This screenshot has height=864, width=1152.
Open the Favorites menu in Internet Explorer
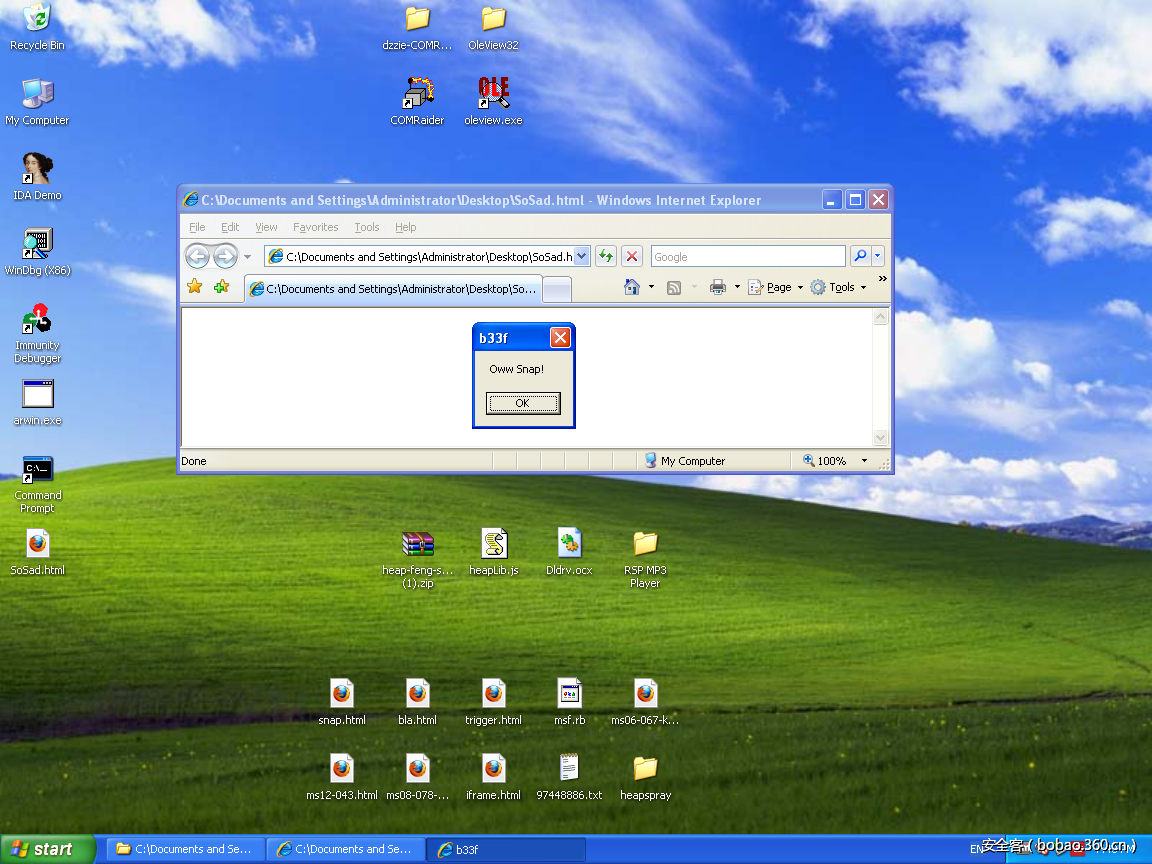pyautogui.click(x=315, y=227)
